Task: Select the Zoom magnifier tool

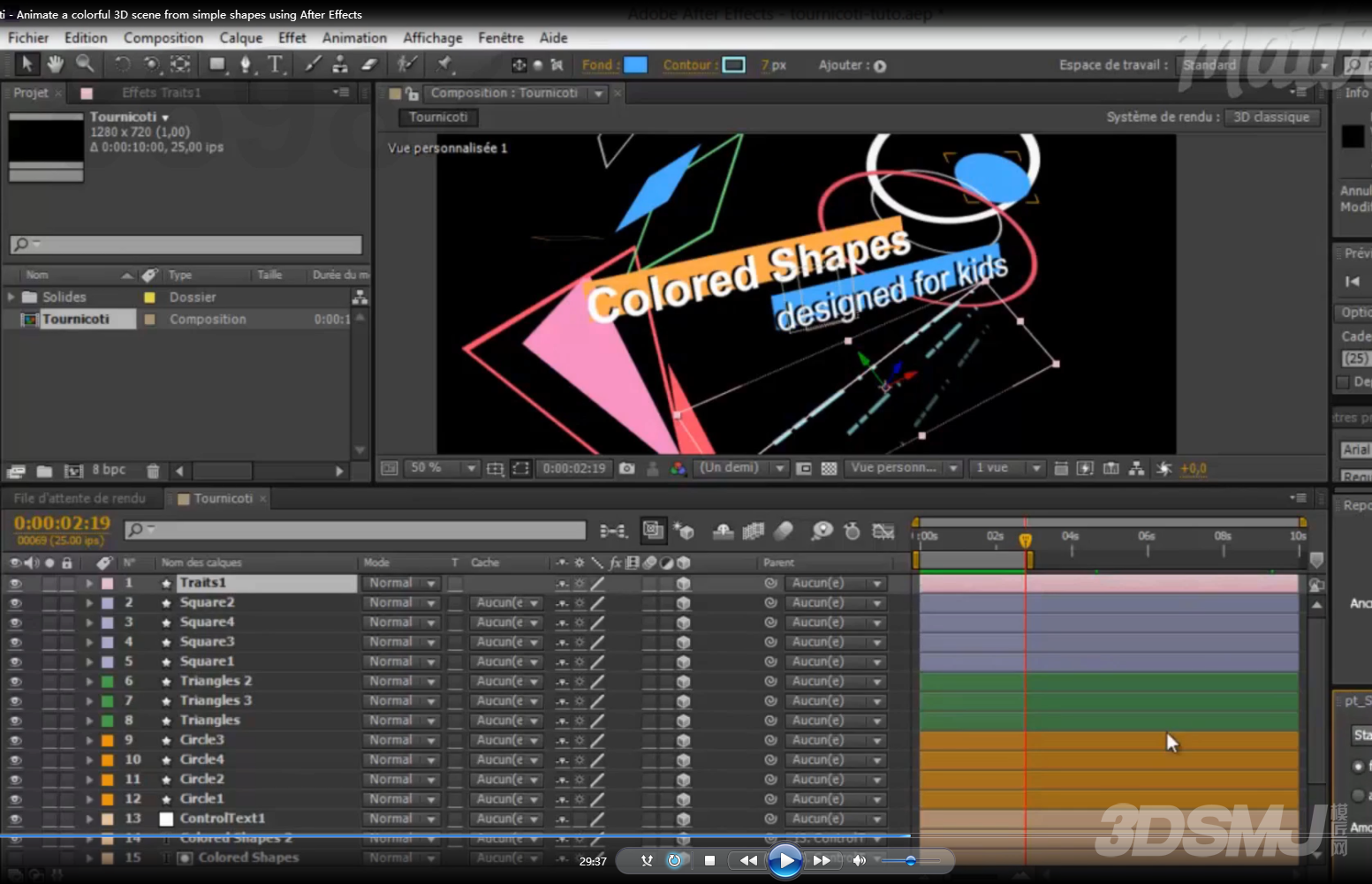Action: click(85, 64)
